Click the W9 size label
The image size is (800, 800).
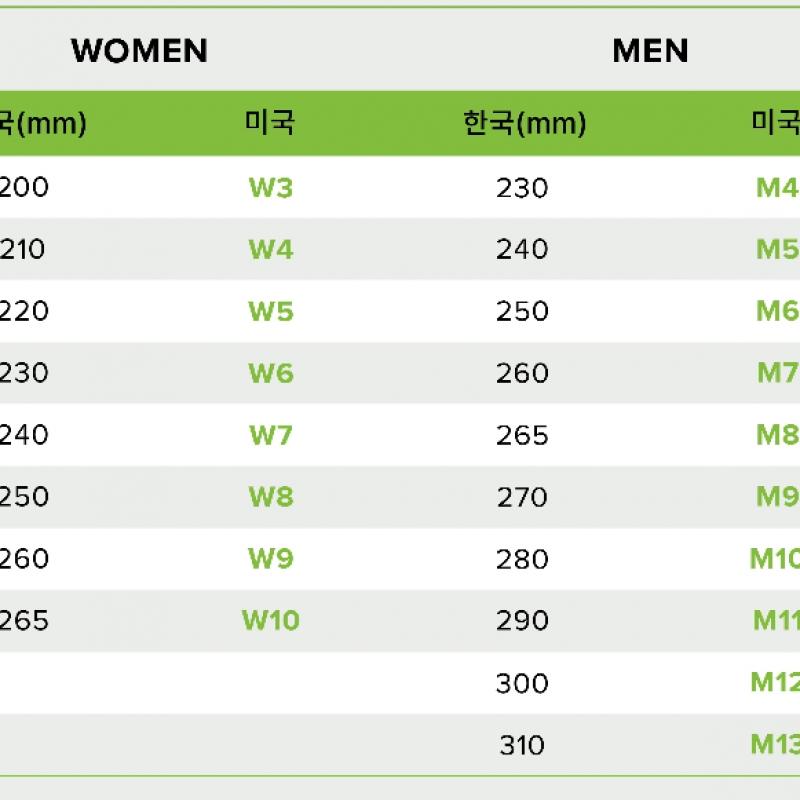(x=270, y=559)
